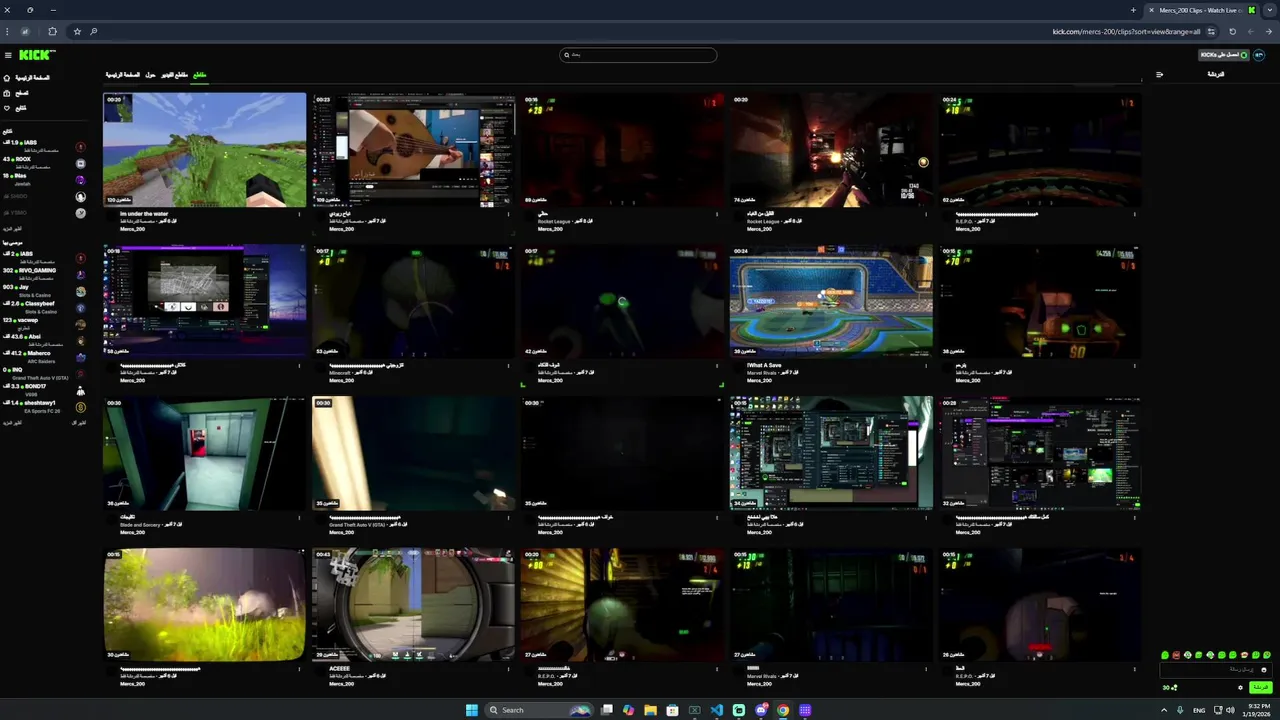
Task: Open options menu for ACEEEE clip
Action: click(x=508, y=669)
